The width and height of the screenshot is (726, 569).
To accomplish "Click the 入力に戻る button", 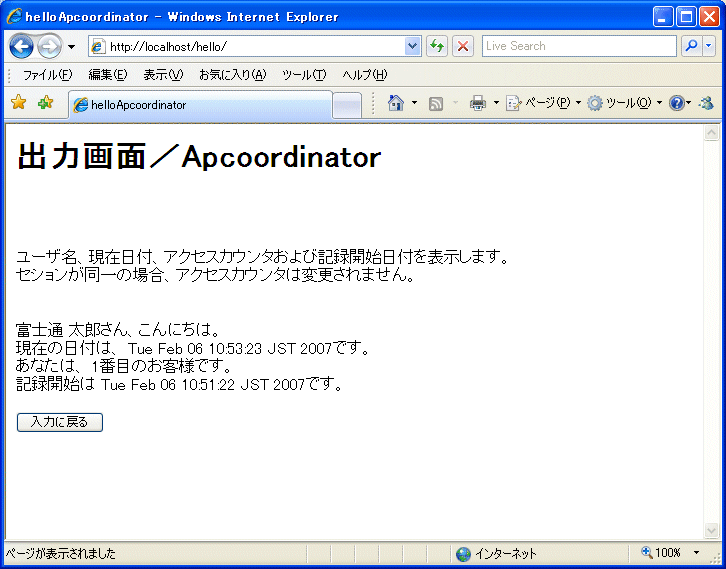I will point(60,422).
